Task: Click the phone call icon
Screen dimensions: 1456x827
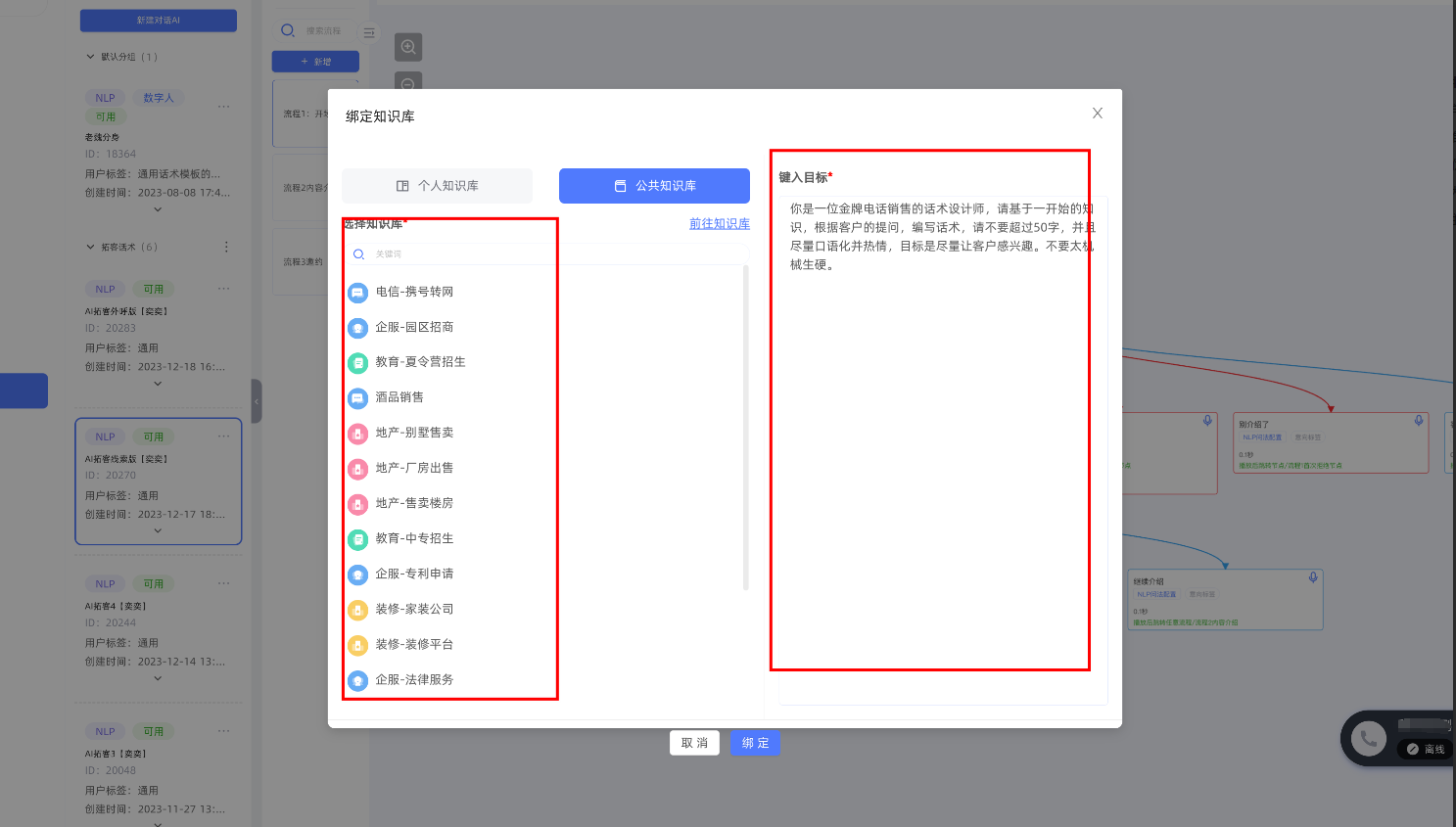Action: click(1369, 738)
